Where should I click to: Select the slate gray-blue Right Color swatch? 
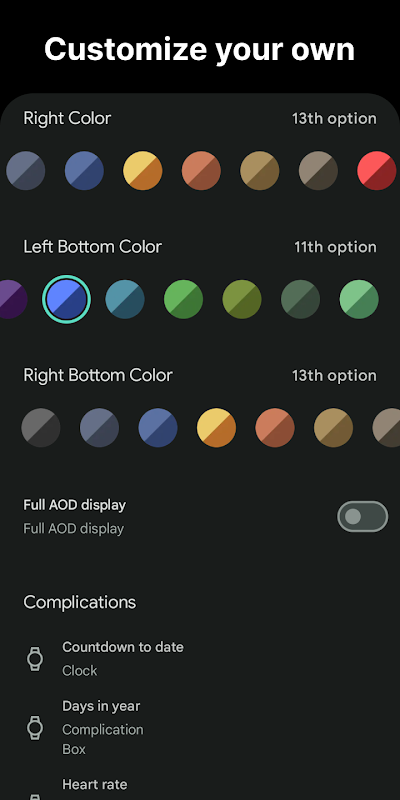point(26,170)
